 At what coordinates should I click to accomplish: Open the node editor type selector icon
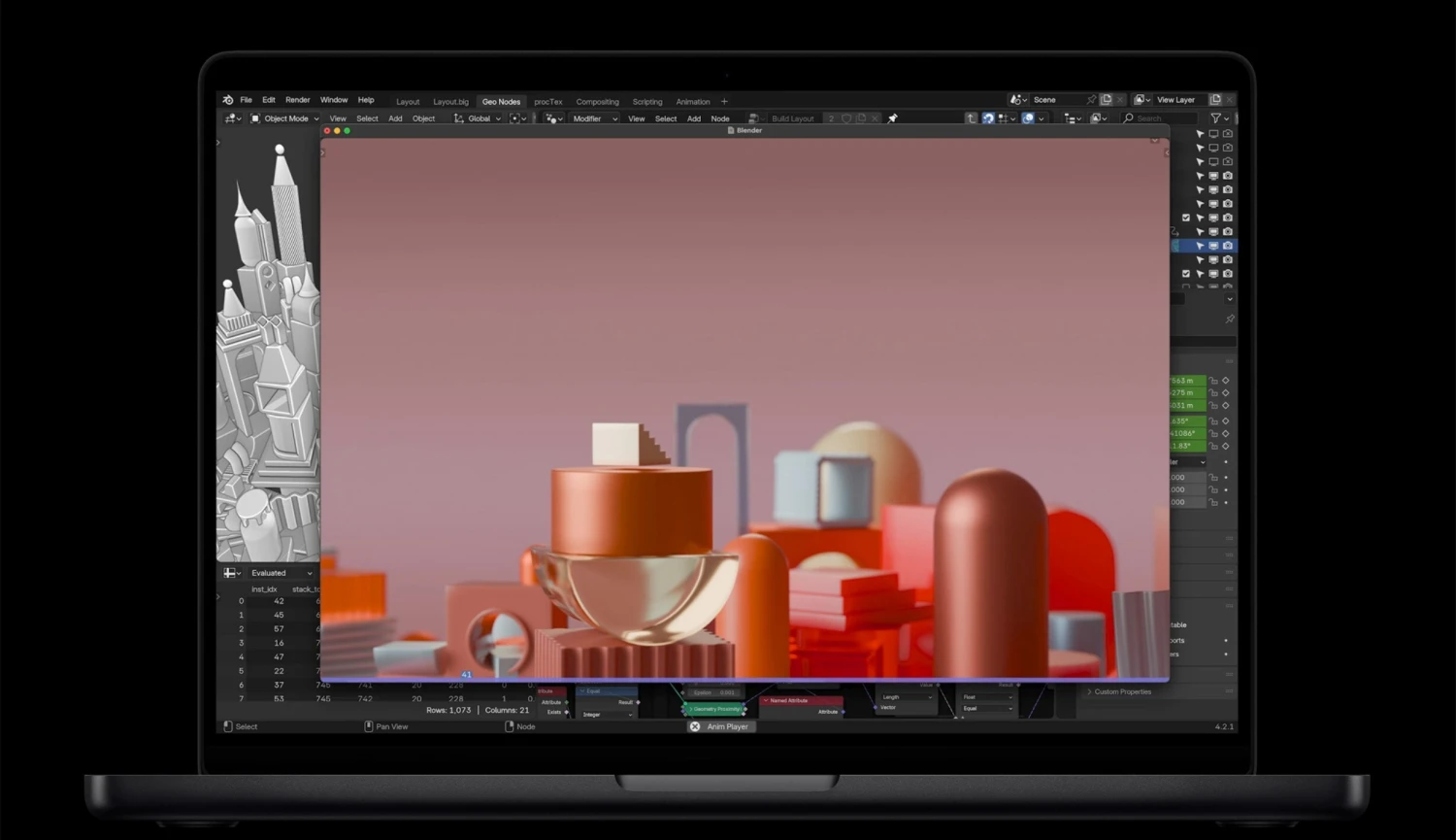click(553, 118)
